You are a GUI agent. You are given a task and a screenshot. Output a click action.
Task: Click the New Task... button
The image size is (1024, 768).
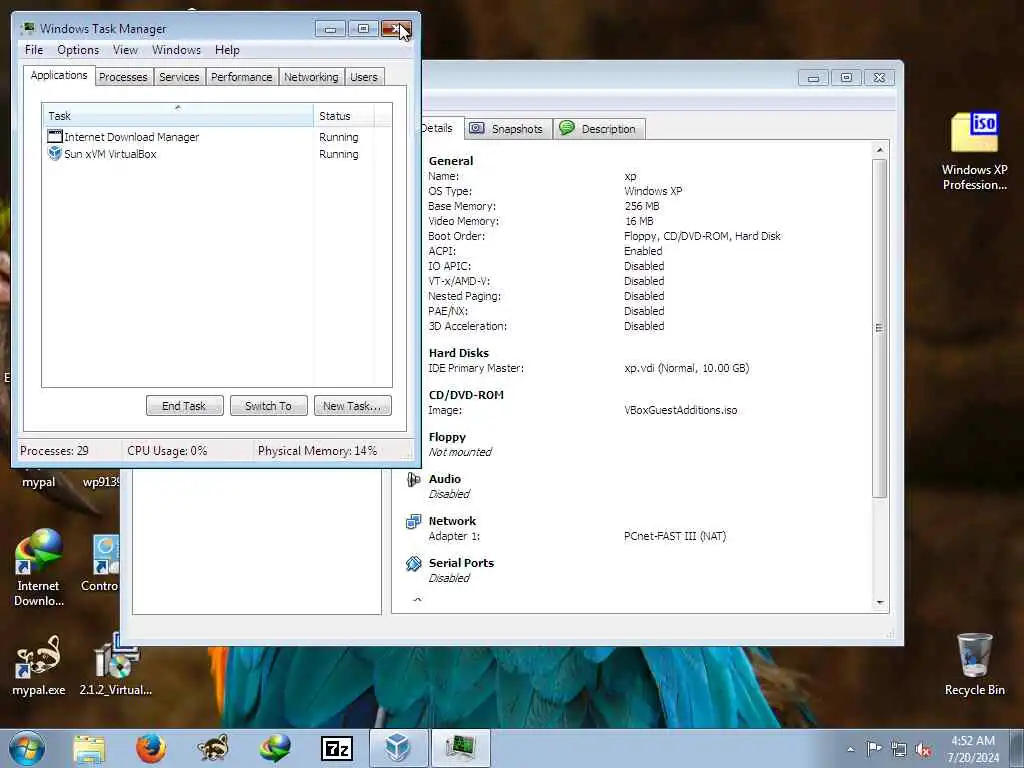coord(353,406)
